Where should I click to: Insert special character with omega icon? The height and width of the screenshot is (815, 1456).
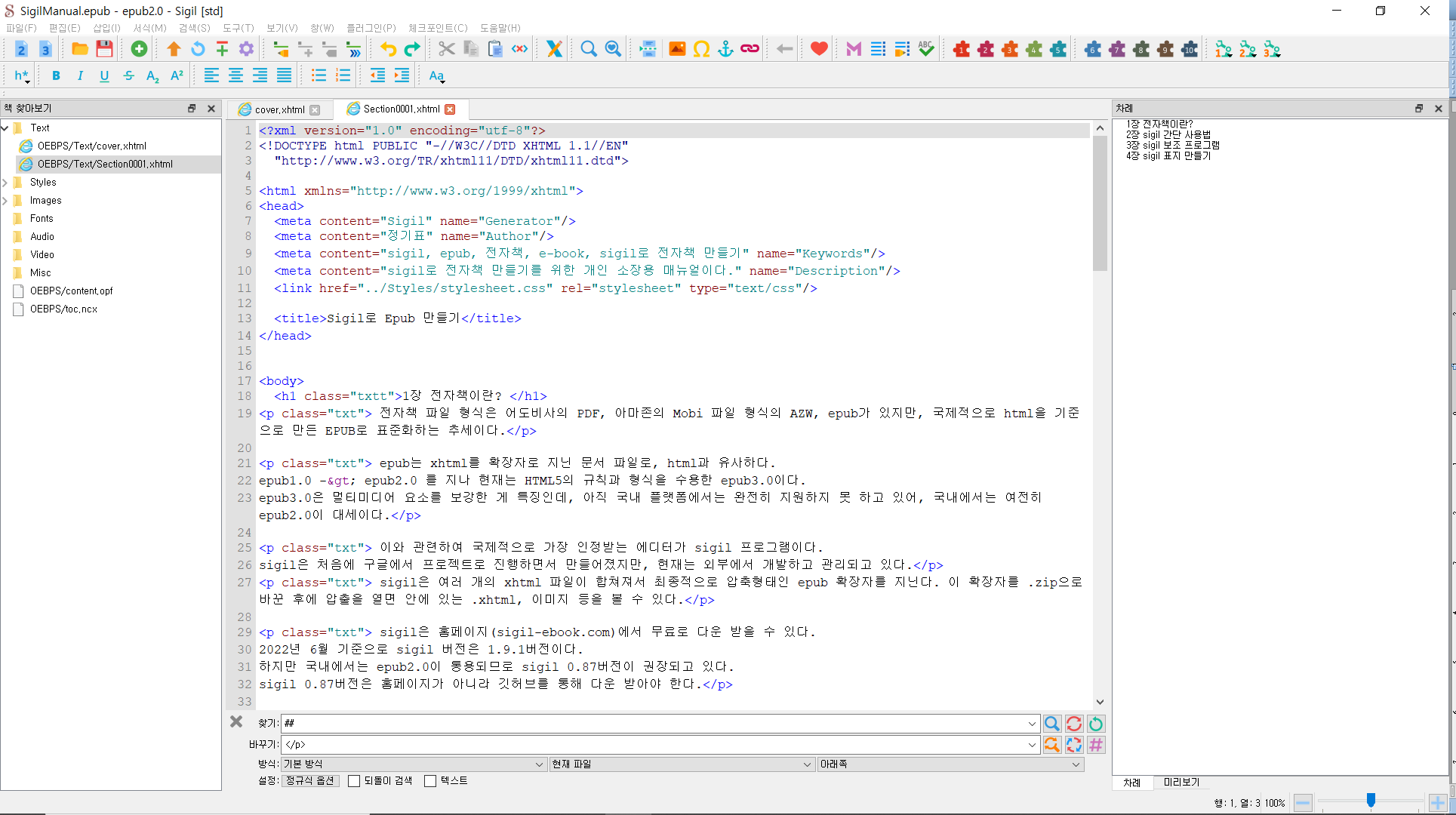click(701, 50)
